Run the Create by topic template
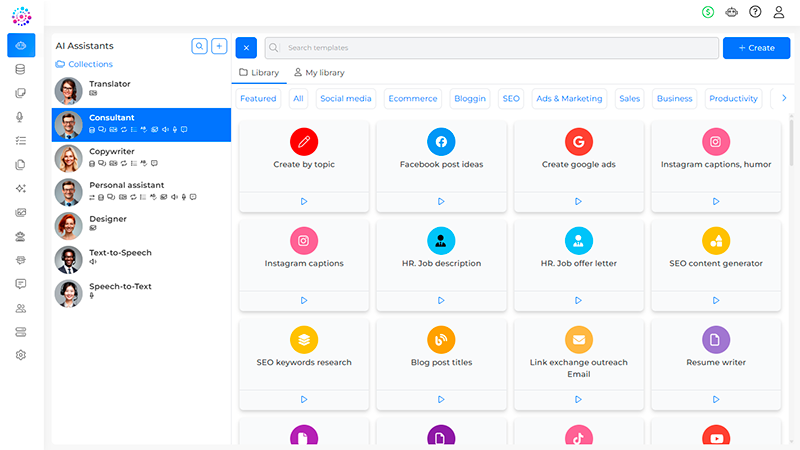 tap(304, 202)
